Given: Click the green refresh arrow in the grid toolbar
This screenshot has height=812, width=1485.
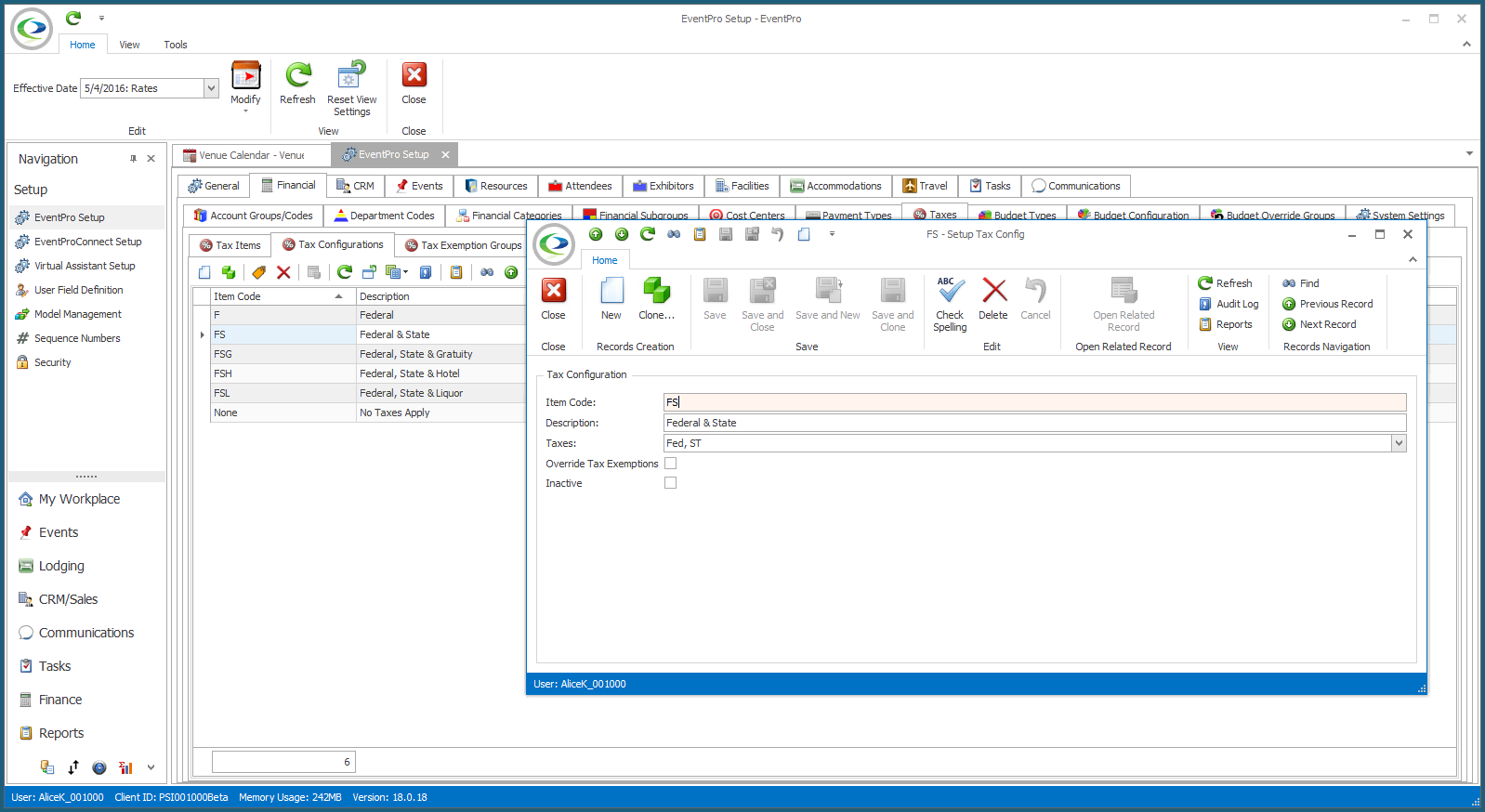Looking at the screenshot, I should click(345, 272).
